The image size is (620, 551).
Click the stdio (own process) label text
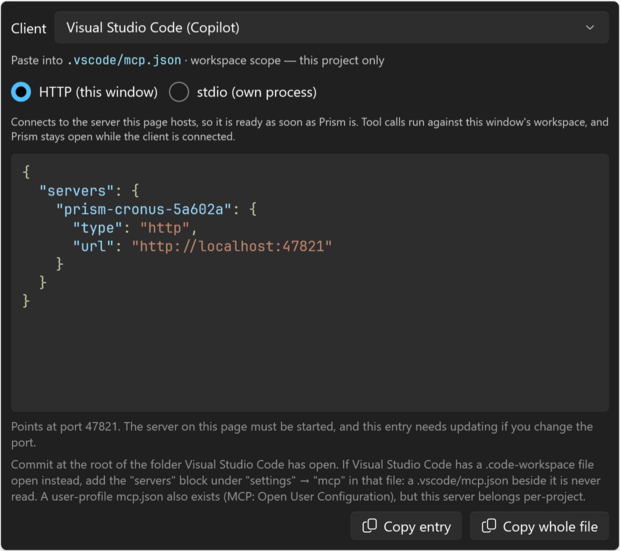[257, 92]
